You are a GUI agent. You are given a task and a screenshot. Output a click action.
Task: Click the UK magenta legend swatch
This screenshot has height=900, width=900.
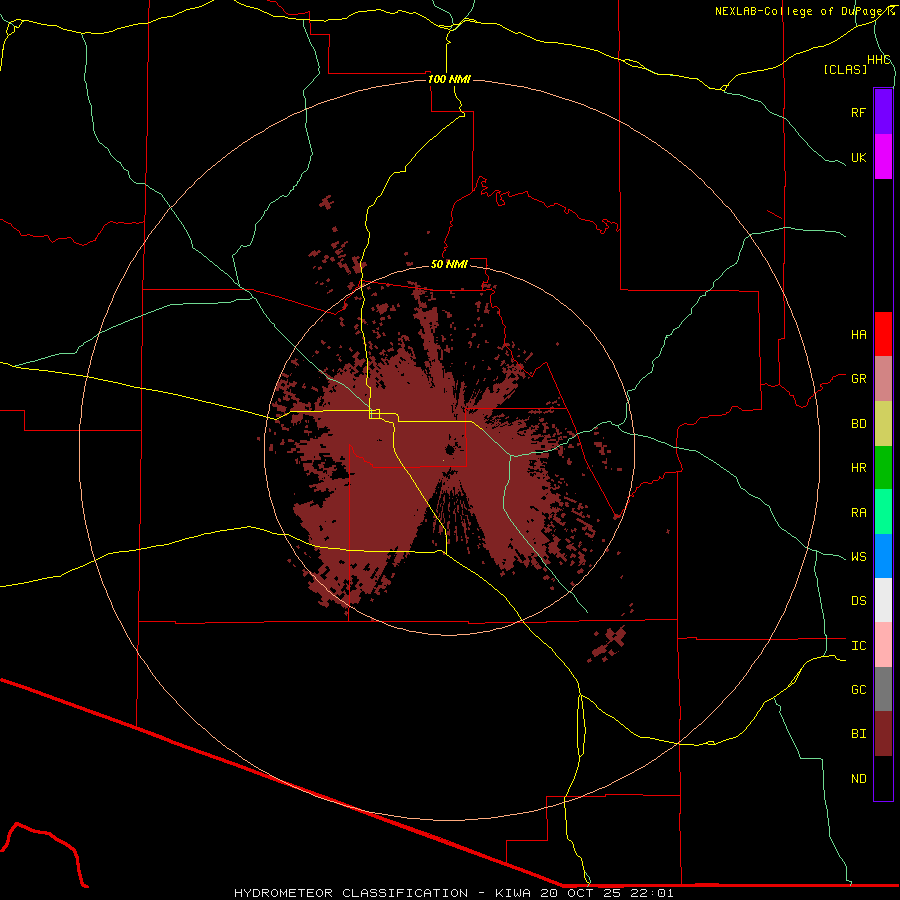point(883,157)
